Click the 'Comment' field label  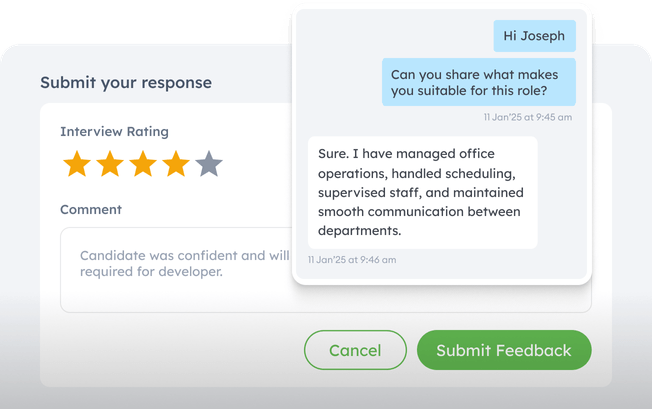click(91, 210)
